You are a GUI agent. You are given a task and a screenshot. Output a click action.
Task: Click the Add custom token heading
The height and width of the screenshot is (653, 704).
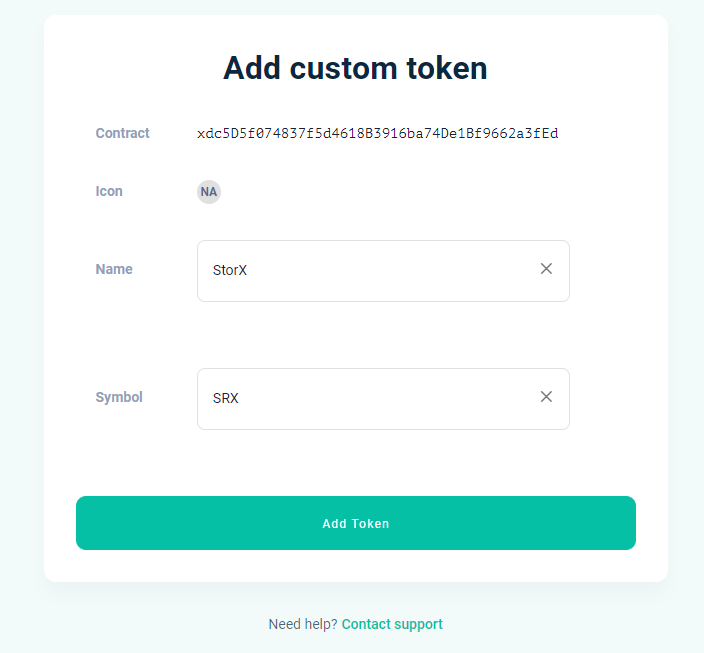point(355,68)
